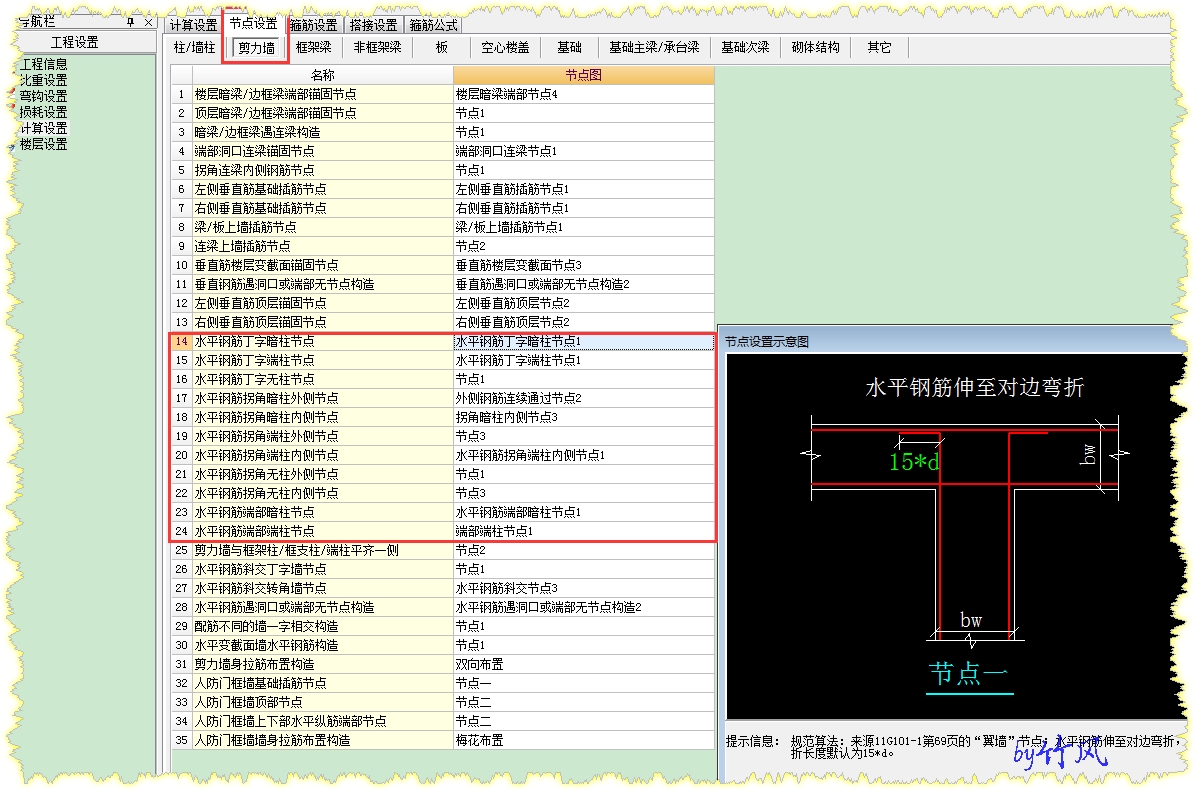Choose the 基础次梁 component category

point(745,47)
